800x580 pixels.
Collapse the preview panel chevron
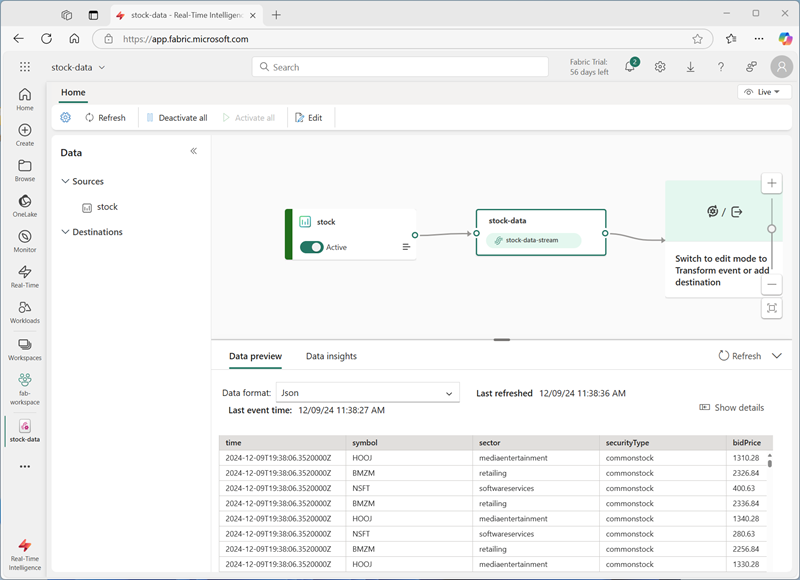click(777, 356)
